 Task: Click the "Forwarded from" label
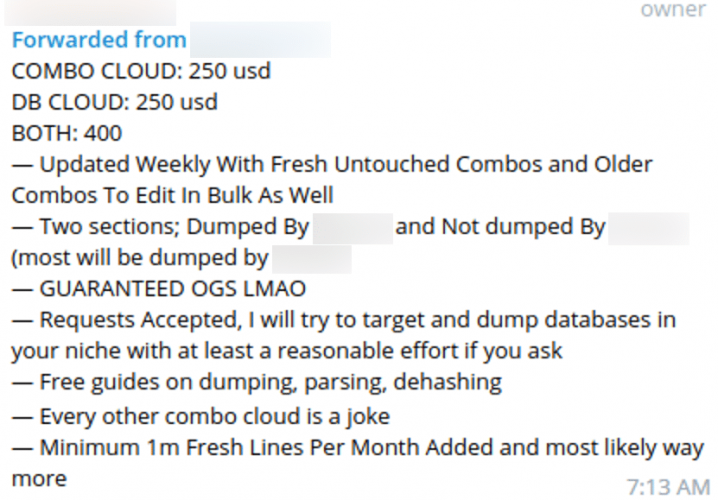[x=98, y=40]
